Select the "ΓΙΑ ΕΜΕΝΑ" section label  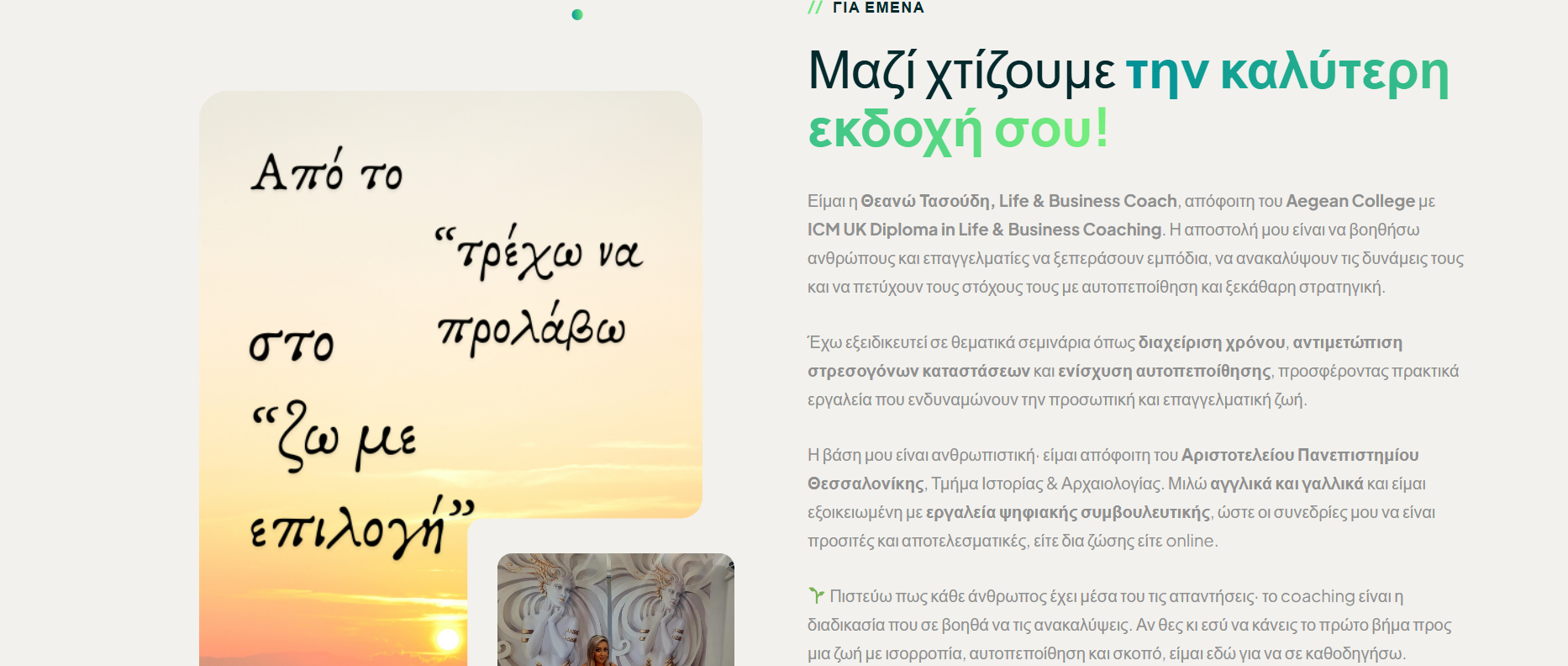(878, 8)
